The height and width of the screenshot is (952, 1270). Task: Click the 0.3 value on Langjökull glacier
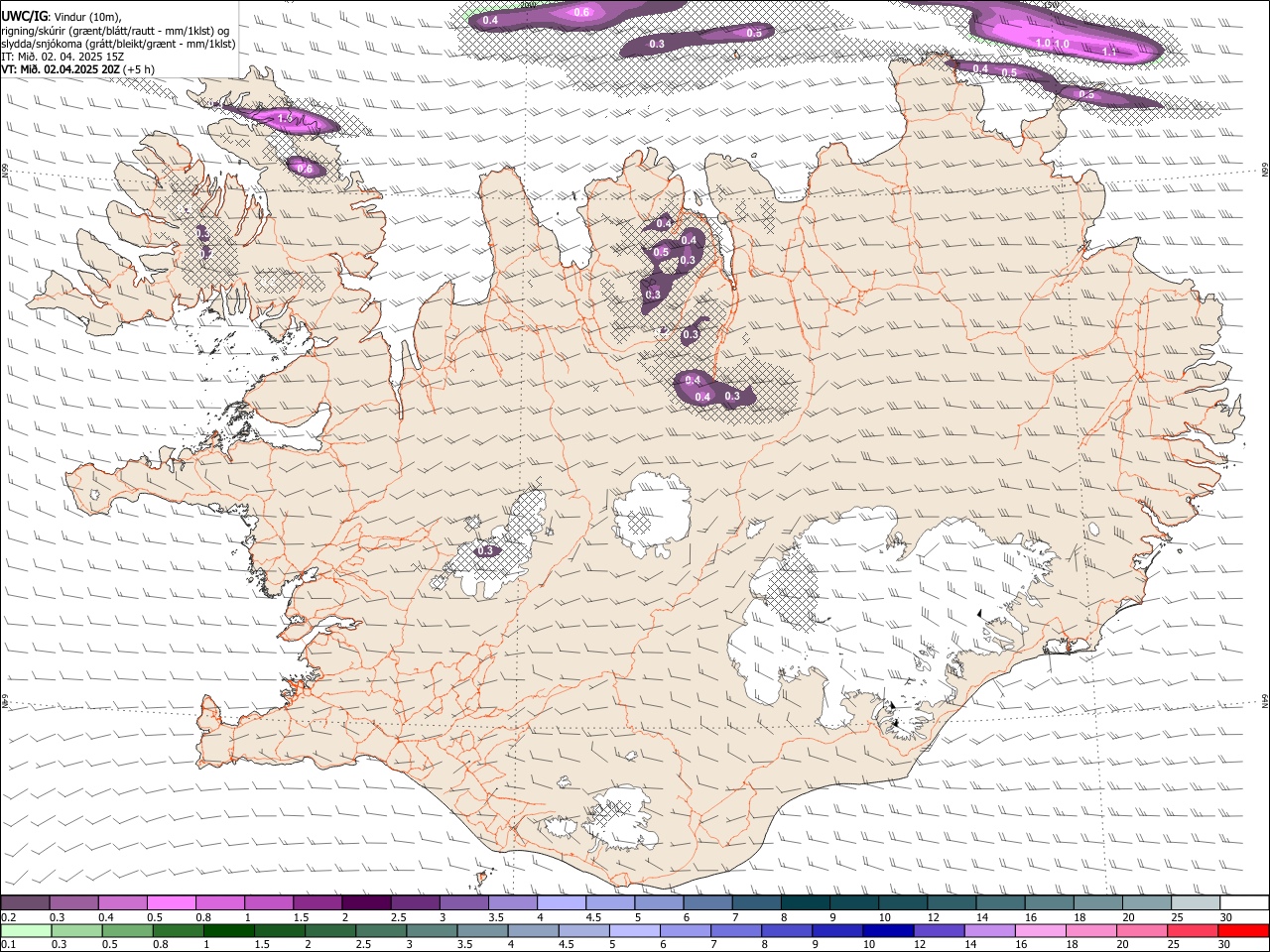coord(485,551)
